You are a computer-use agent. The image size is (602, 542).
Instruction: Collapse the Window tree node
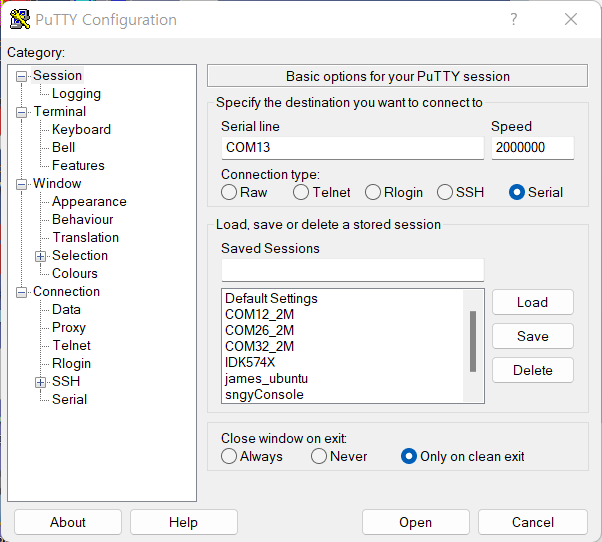[x=22, y=184]
